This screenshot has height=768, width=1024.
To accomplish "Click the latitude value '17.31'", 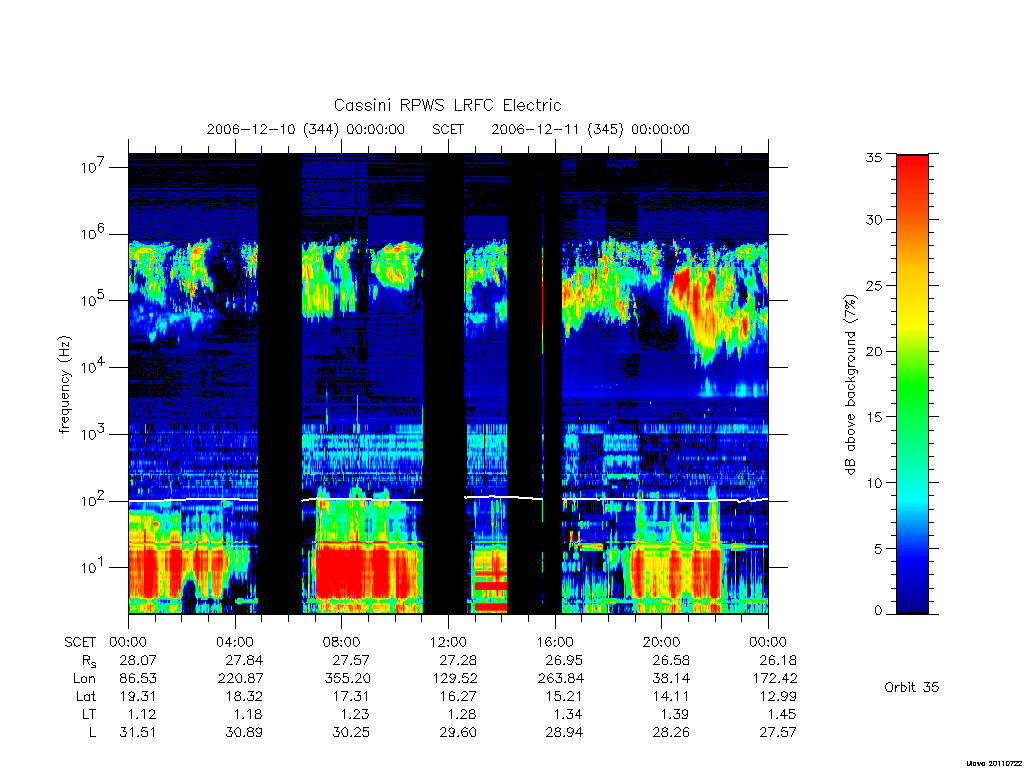I will click(351, 696).
